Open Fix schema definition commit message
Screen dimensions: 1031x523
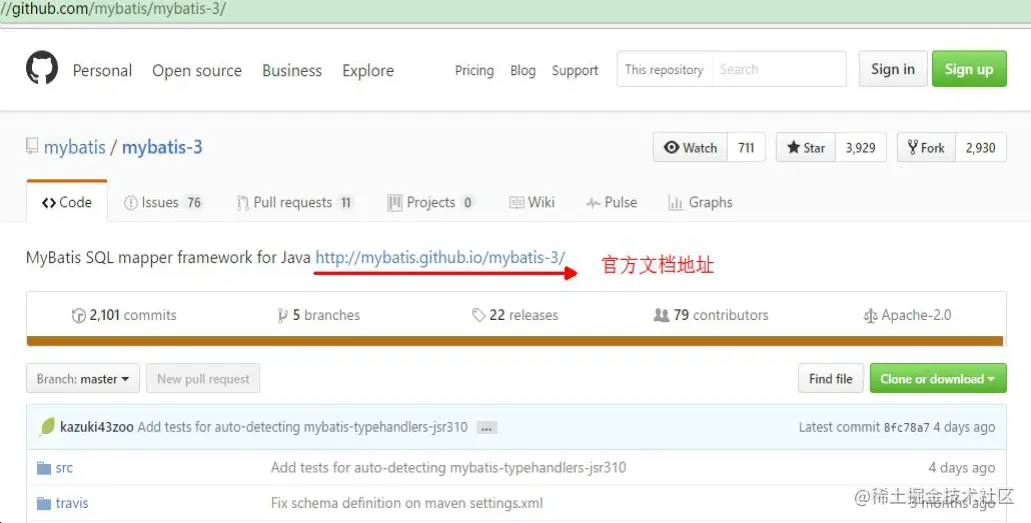tap(407, 503)
